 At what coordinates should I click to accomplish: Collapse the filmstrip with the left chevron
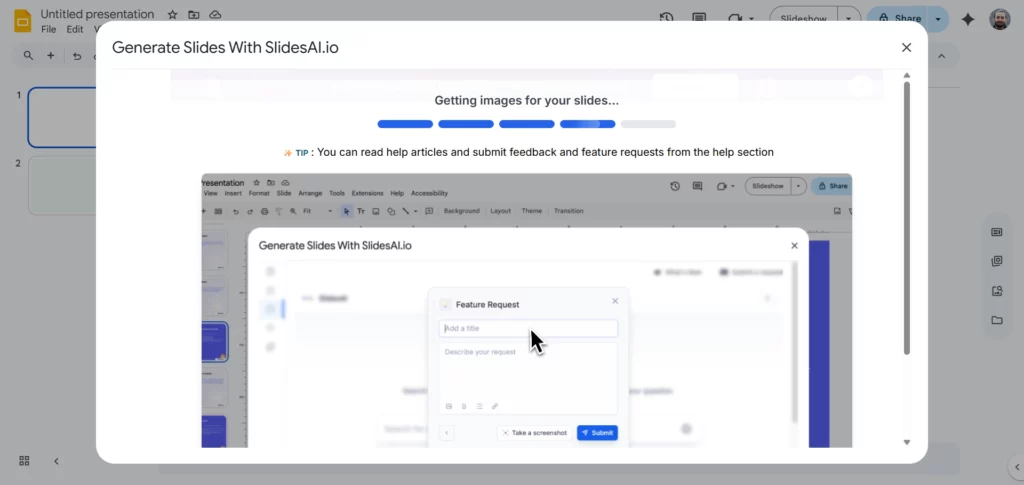(56, 461)
